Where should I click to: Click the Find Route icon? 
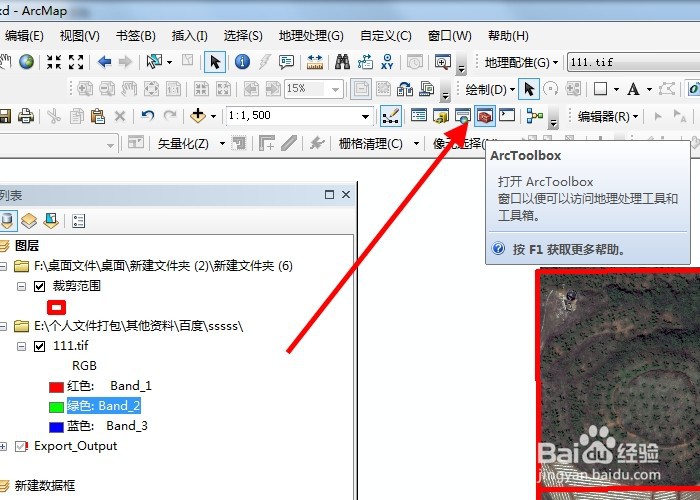(365, 62)
